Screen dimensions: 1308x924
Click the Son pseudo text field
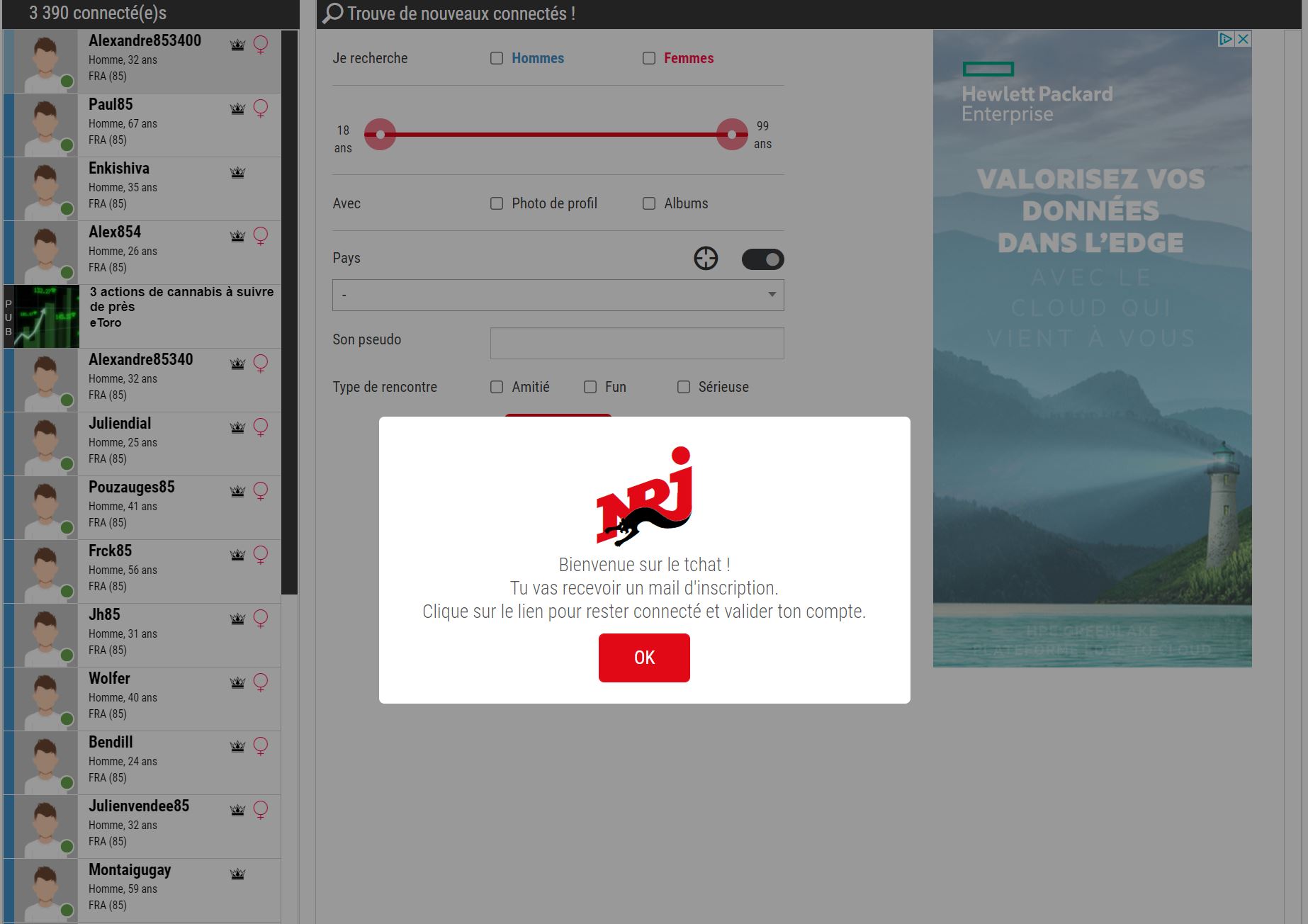(637, 343)
